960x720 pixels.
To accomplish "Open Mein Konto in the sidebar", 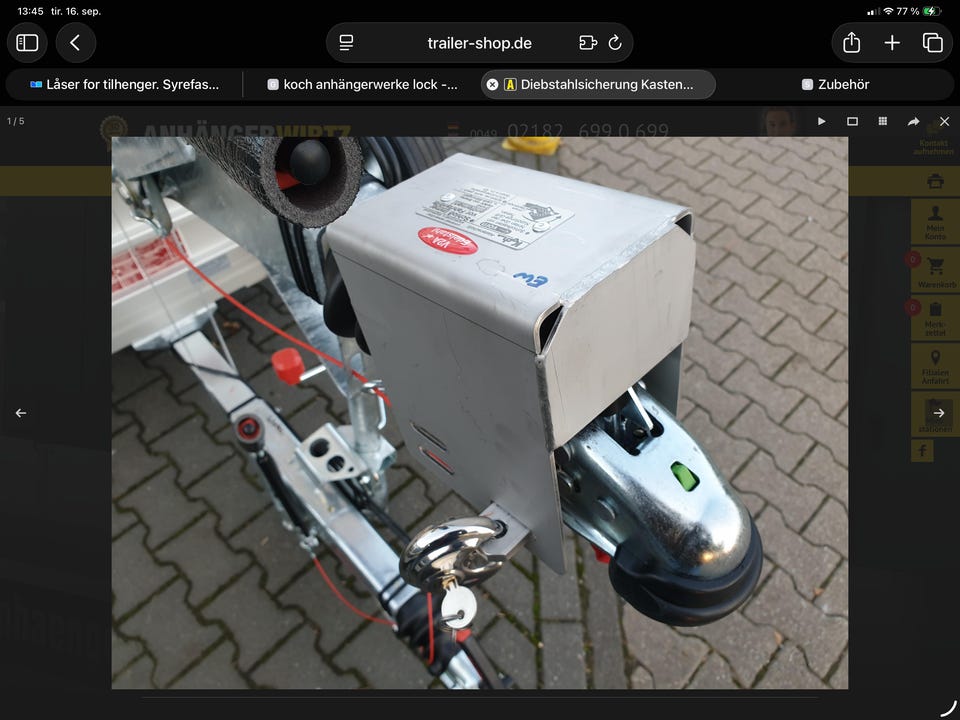I will click(935, 222).
